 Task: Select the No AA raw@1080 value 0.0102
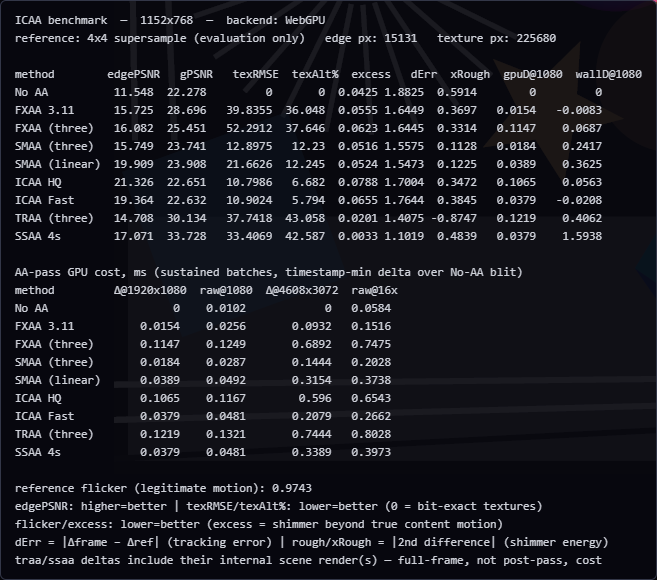coord(226,308)
